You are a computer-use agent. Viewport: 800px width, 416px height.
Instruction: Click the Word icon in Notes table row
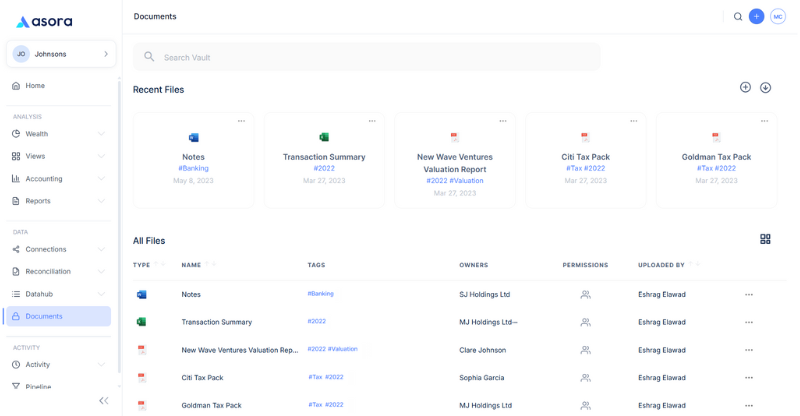tap(141, 295)
